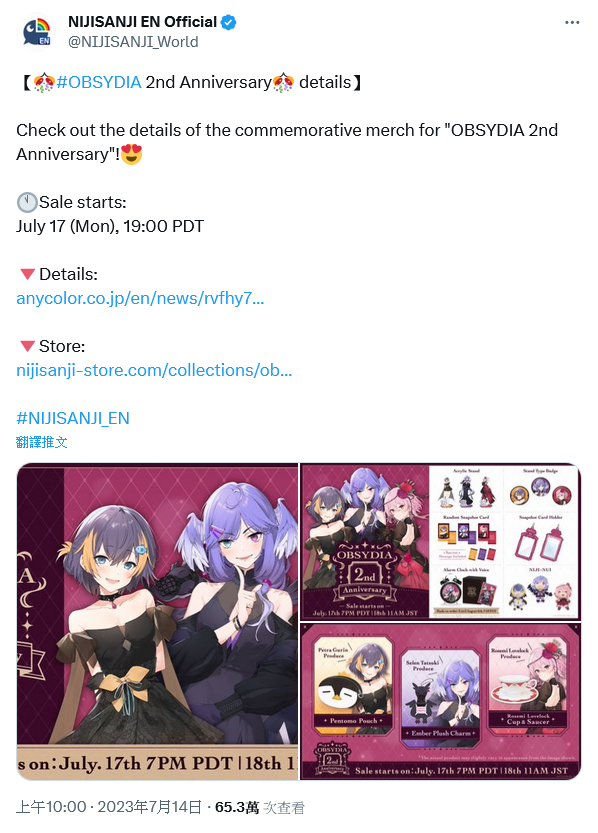Open the anycolor.co.jp news link
This screenshot has width=598, height=833.
coord(140,299)
